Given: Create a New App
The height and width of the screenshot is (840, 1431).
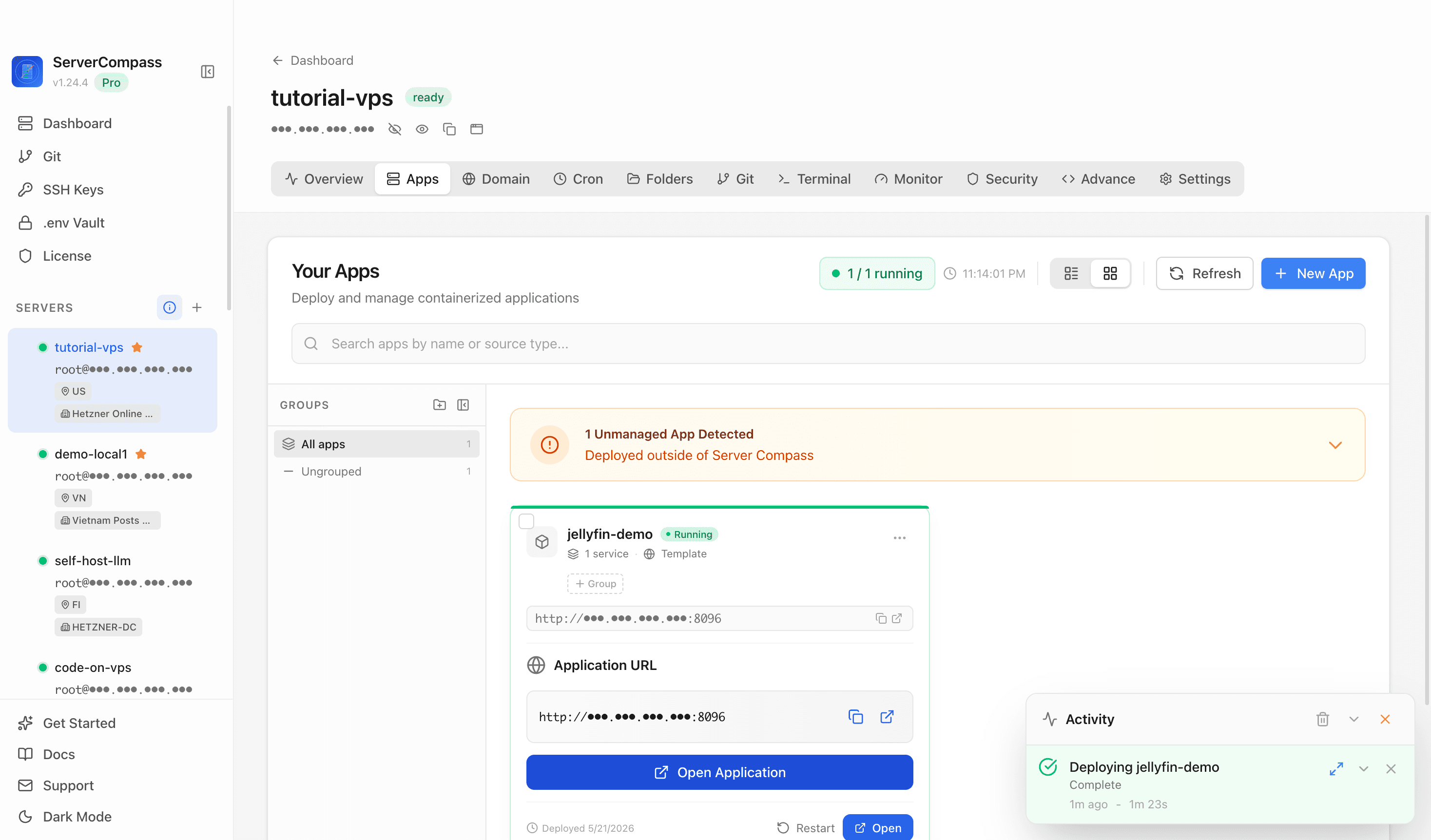Looking at the screenshot, I should pos(1313,273).
